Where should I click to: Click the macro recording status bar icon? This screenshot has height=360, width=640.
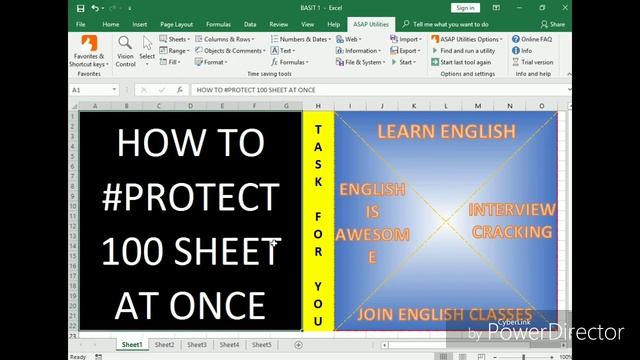tap(98, 357)
